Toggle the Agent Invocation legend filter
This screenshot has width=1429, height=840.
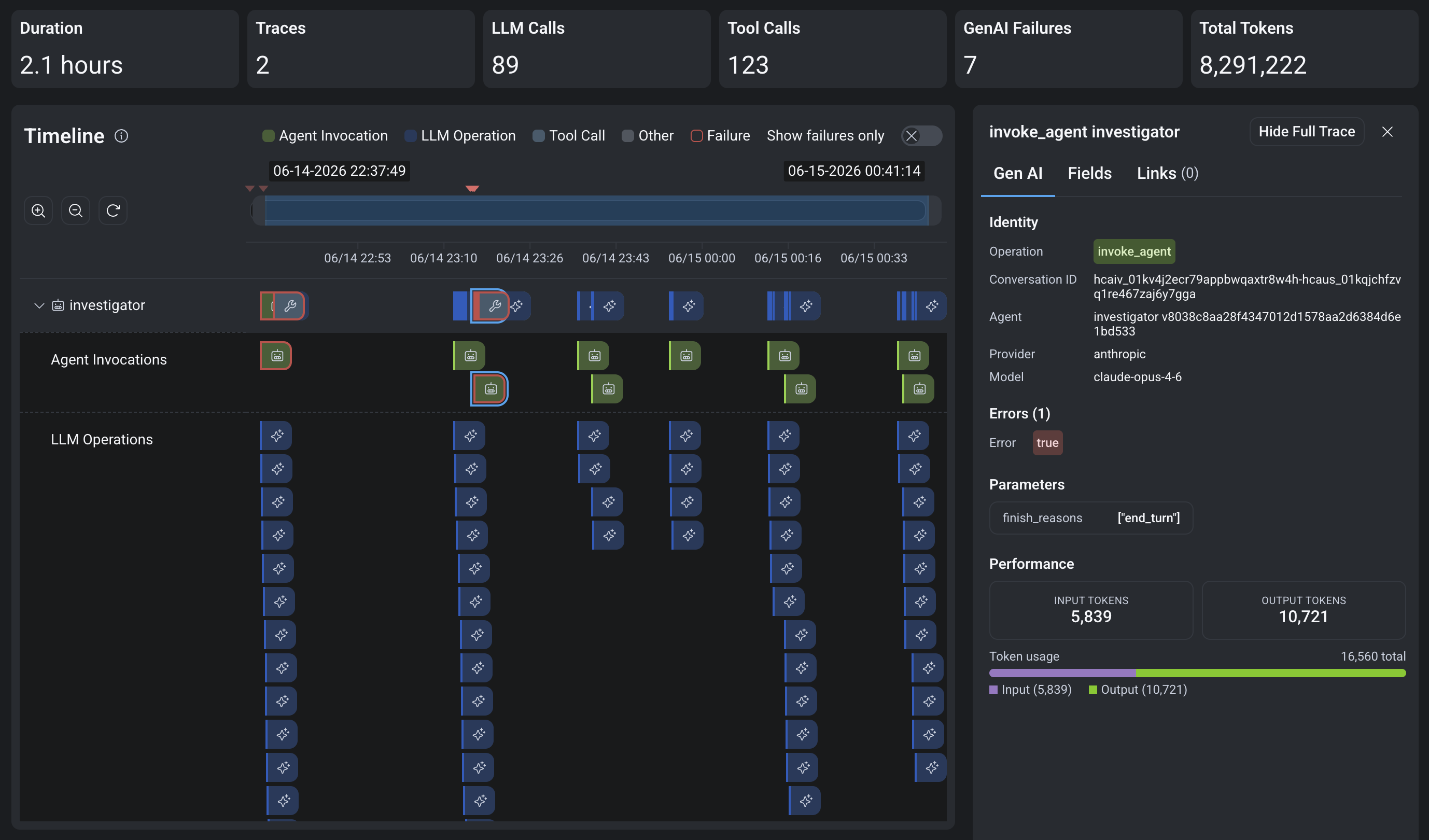click(326, 136)
